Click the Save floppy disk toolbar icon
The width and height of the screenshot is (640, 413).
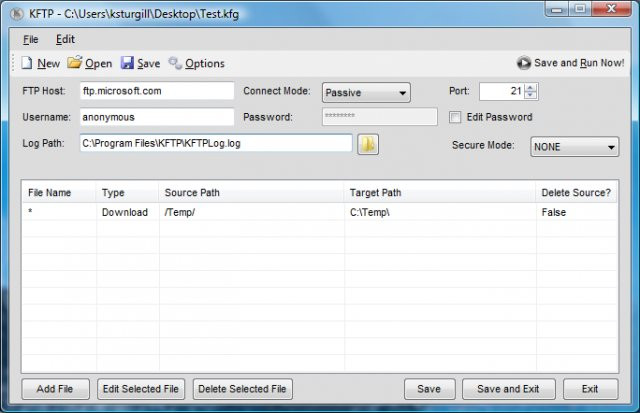tap(127, 63)
